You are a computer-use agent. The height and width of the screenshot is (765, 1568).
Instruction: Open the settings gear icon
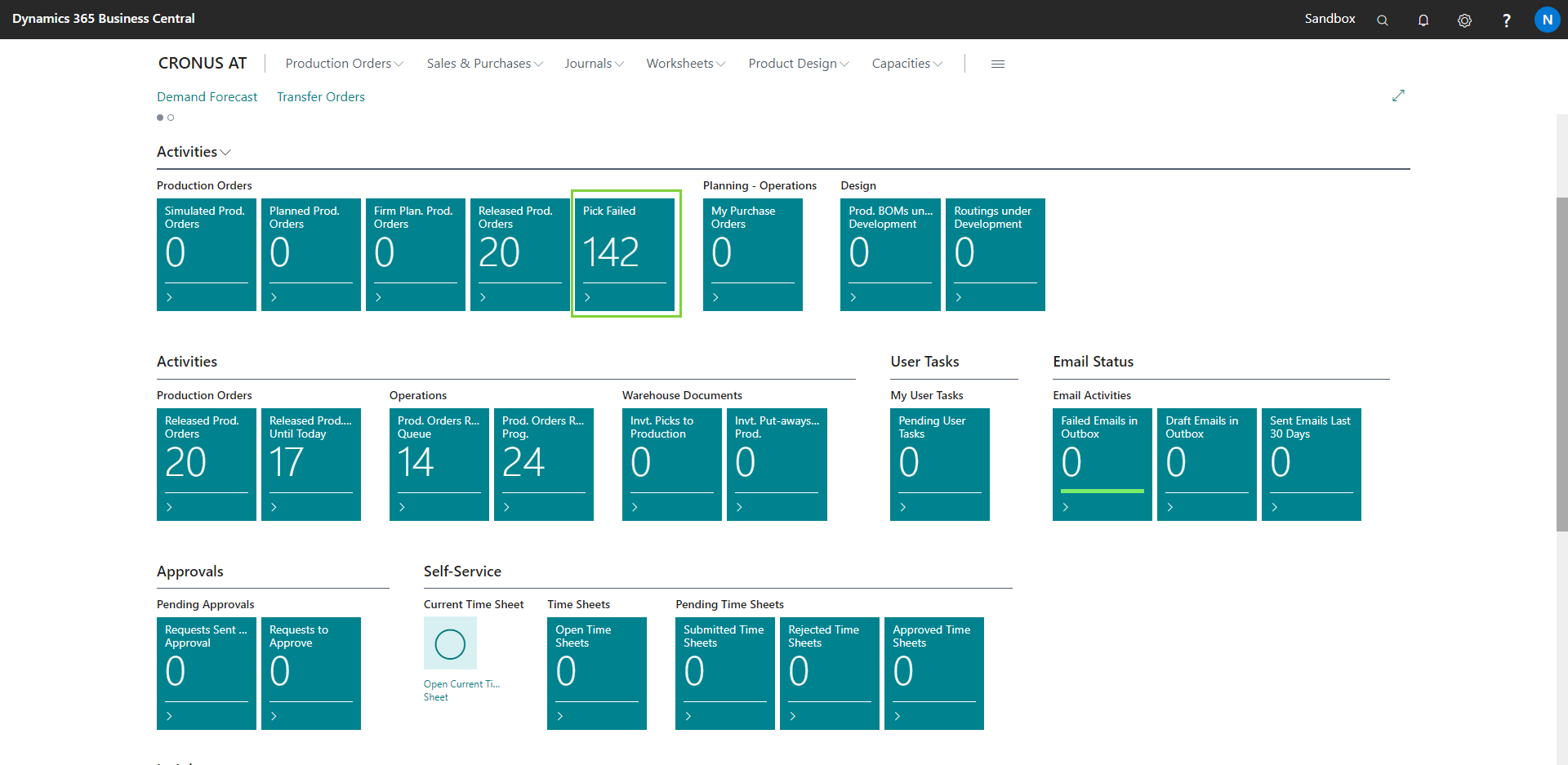pyautogui.click(x=1465, y=20)
